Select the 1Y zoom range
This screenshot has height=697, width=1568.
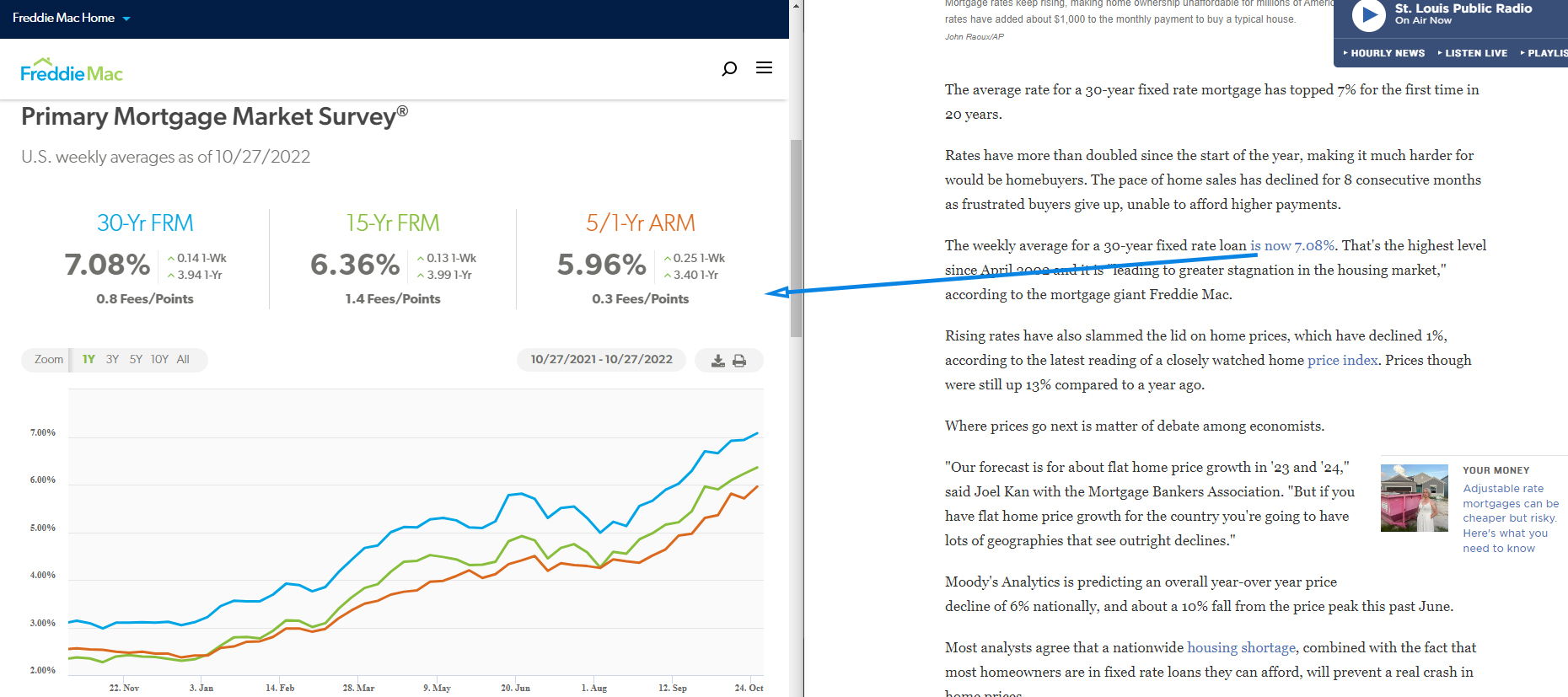coord(89,360)
